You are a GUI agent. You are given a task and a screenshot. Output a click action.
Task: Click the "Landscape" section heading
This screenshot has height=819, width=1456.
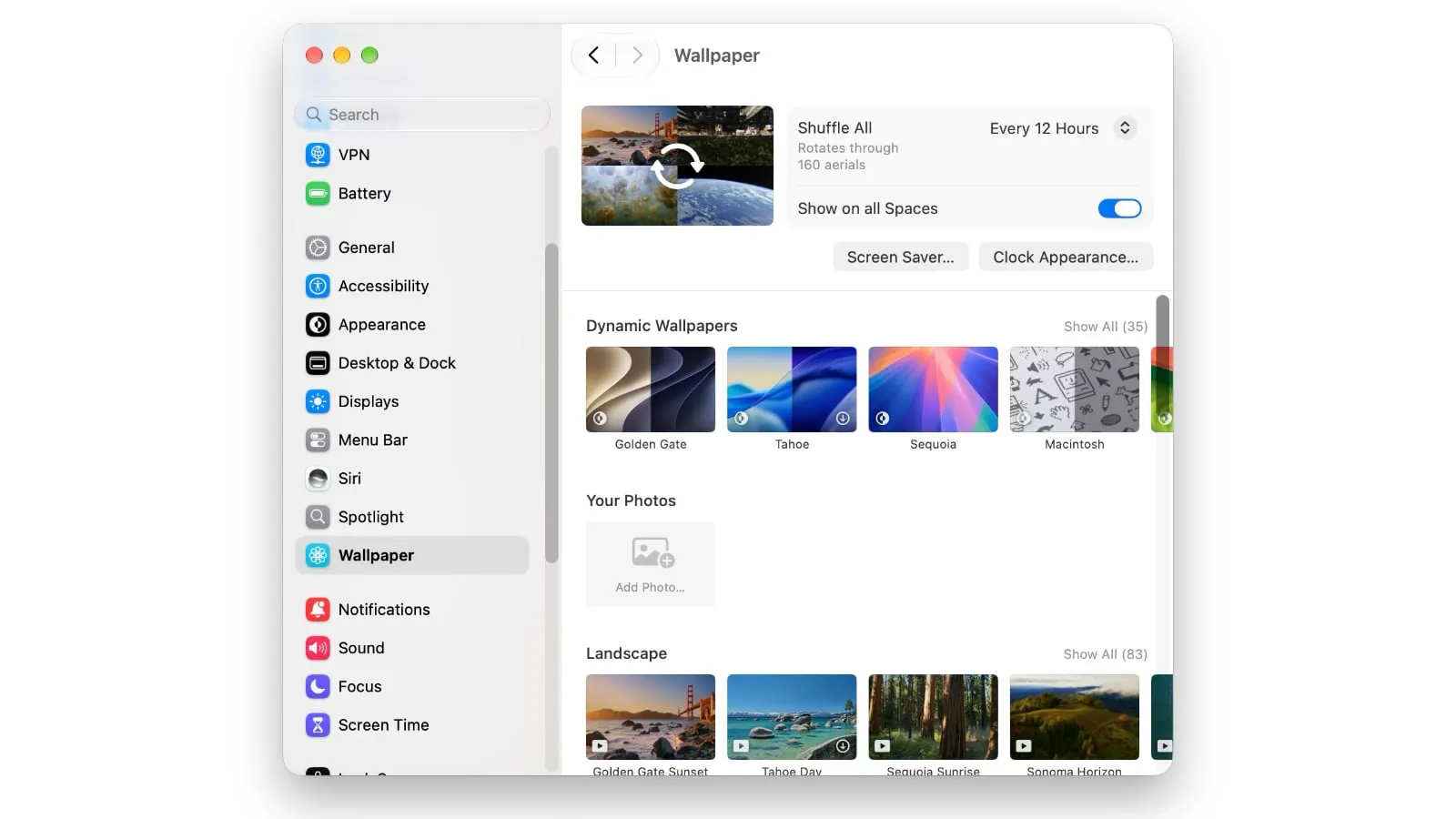tap(626, 653)
